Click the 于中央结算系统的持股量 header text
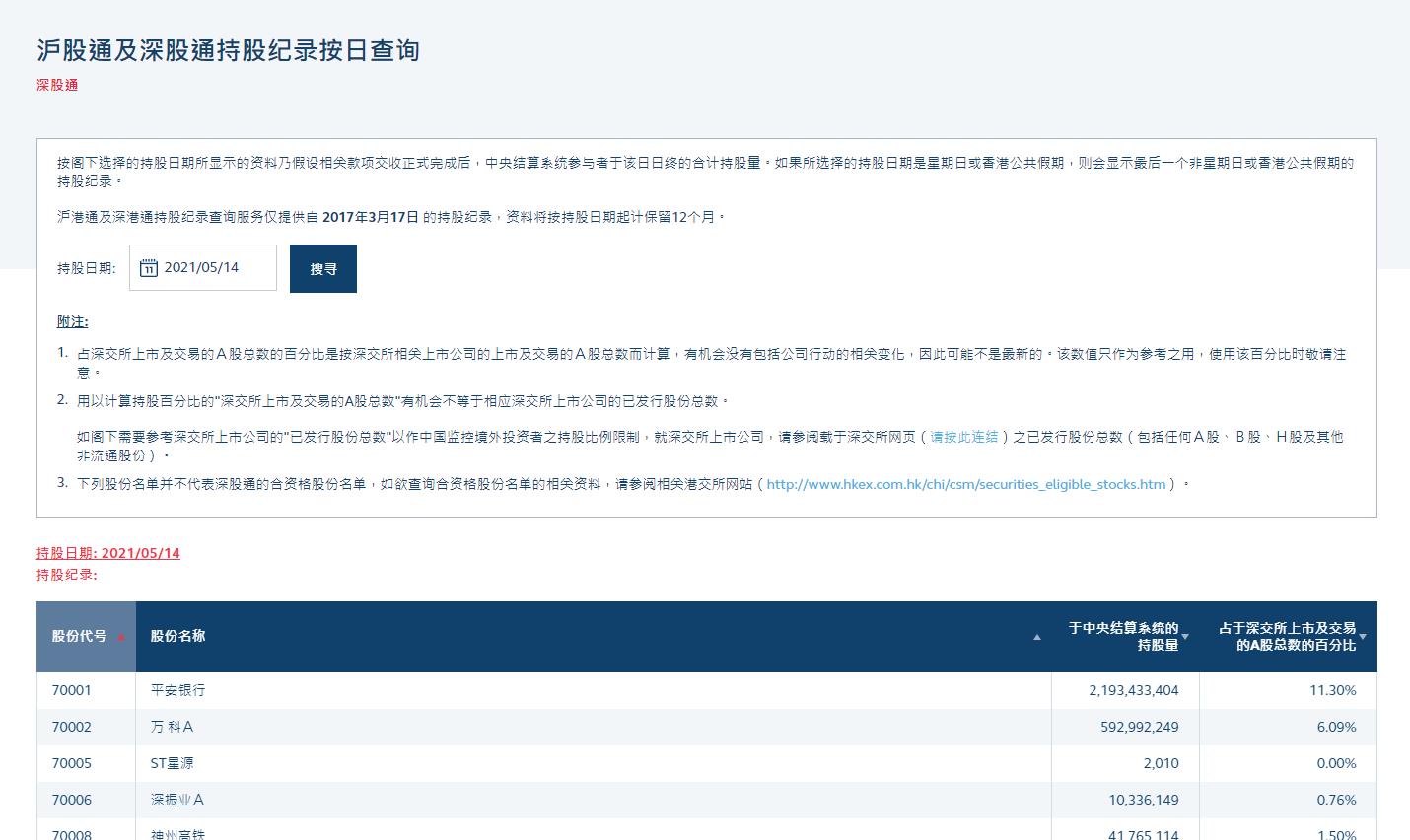The width and height of the screenshot is (1410, 840). (1123, 637)
